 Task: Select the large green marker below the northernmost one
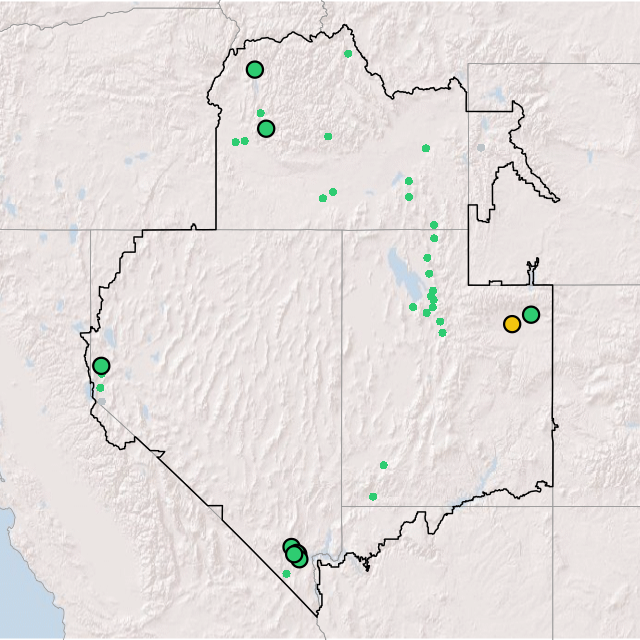(266, 129)
